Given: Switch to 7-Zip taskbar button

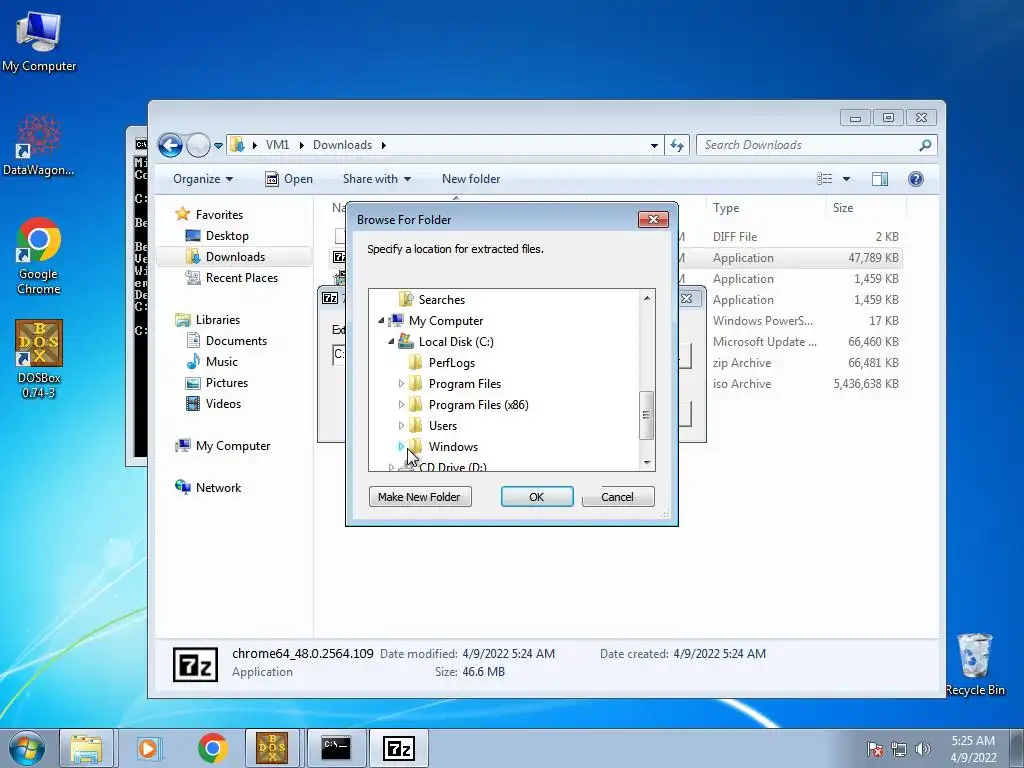Looking at the screenshot, I should point(398,748).
